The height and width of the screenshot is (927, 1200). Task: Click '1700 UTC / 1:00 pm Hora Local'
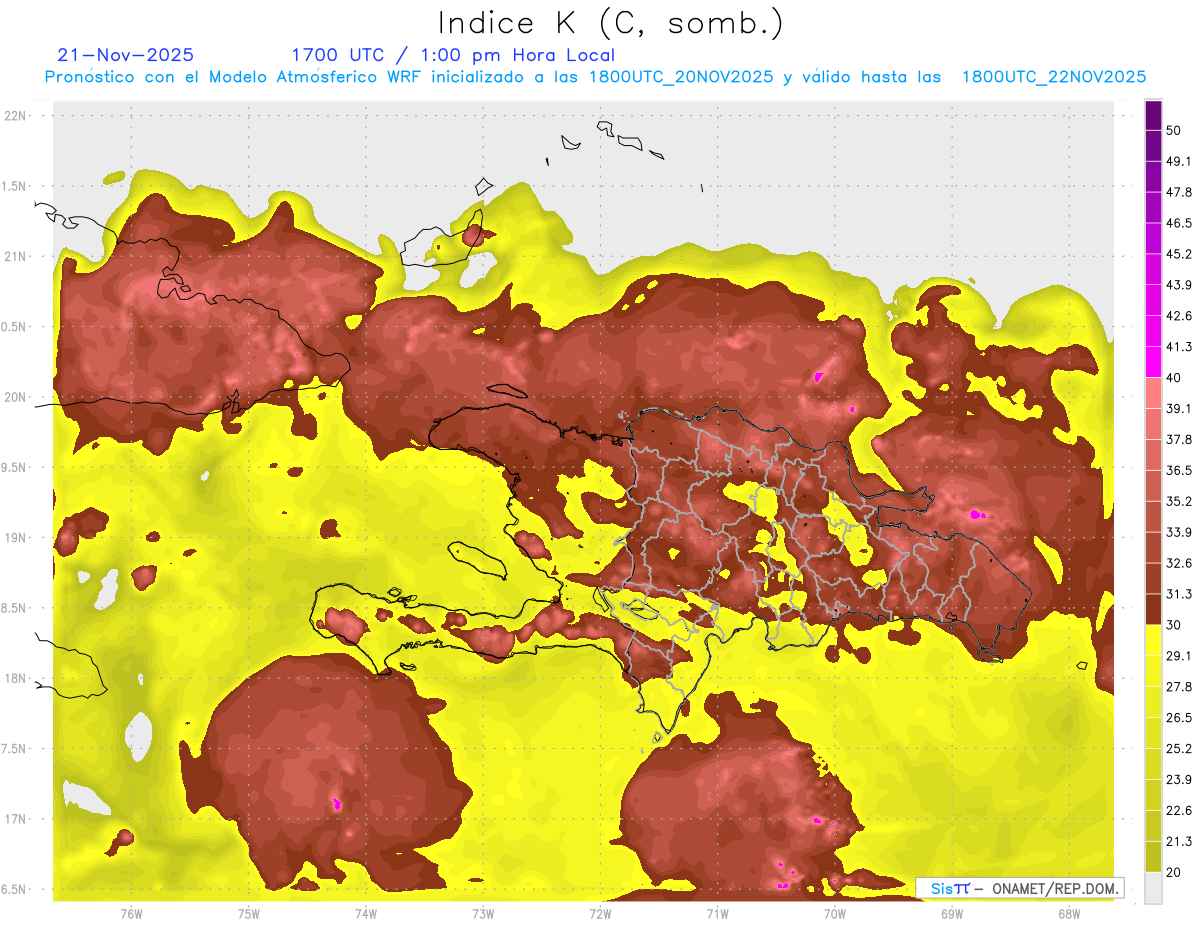453,55
